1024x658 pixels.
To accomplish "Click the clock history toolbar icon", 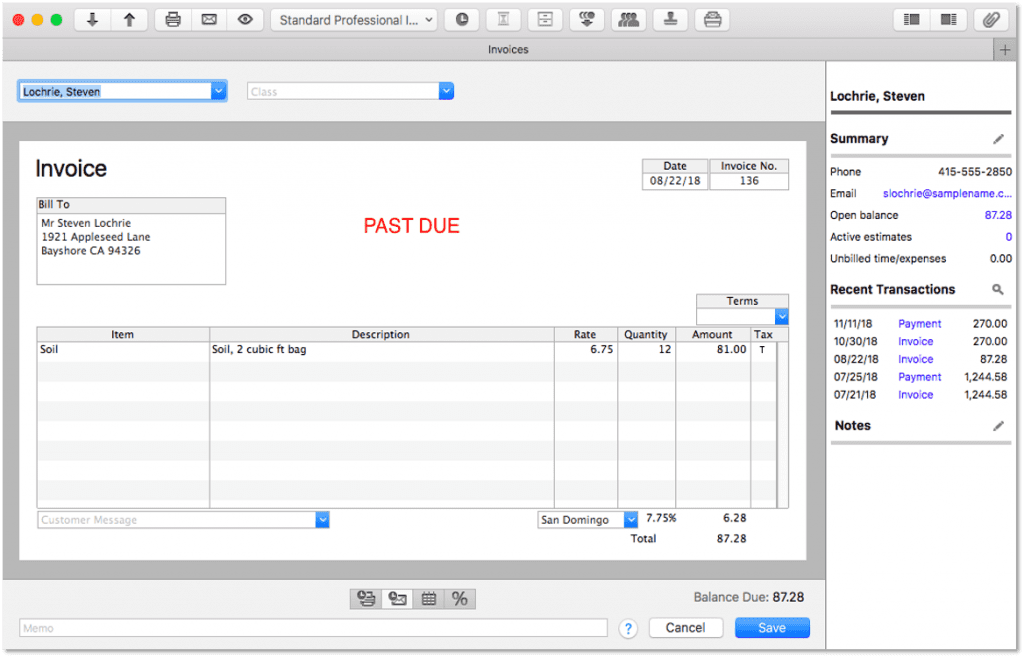I will (462, 20).
